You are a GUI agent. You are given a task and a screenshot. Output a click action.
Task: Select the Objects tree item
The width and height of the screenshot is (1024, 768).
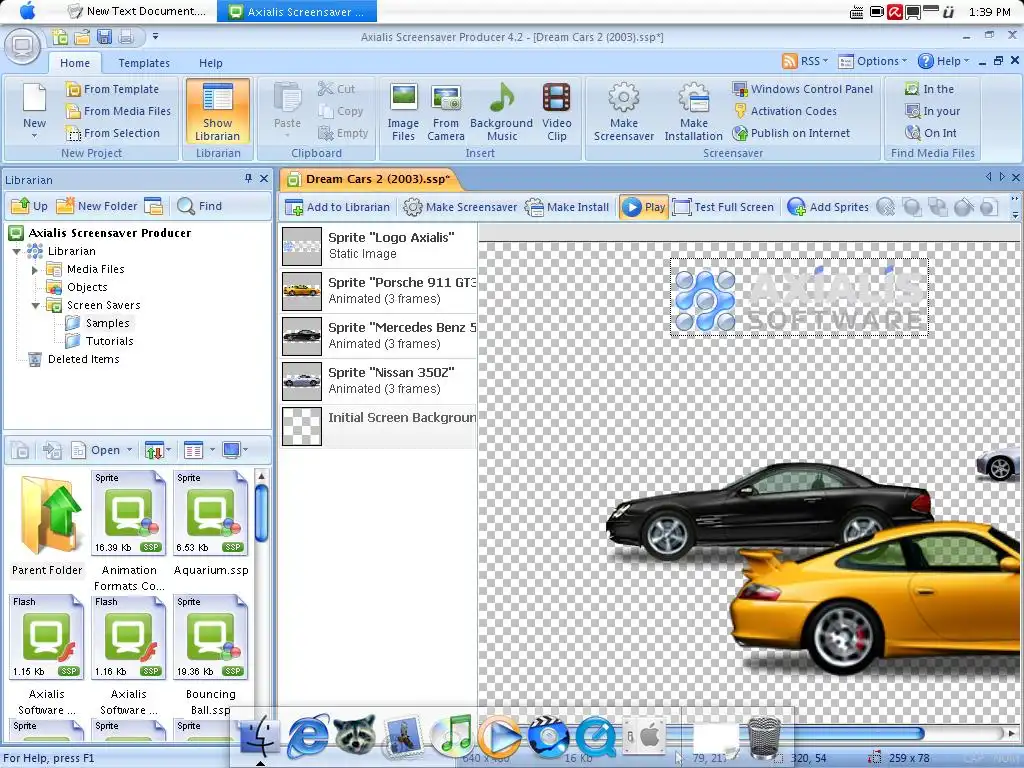coord(87,287)
